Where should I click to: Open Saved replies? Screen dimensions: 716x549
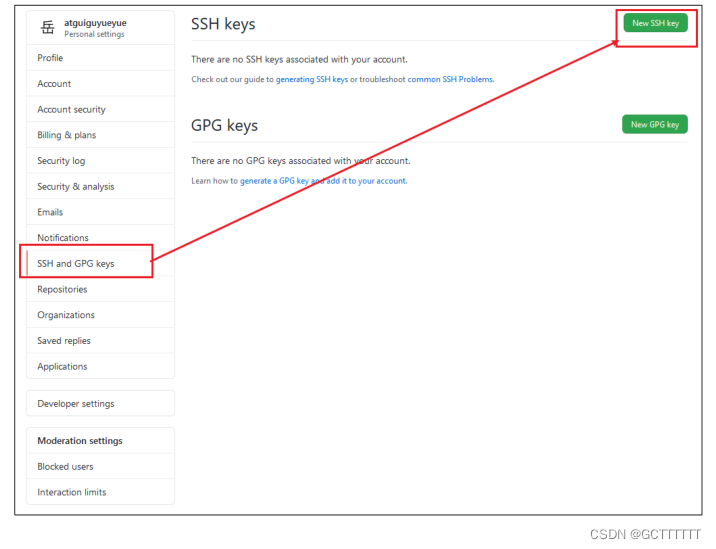[x=100, y=341]
